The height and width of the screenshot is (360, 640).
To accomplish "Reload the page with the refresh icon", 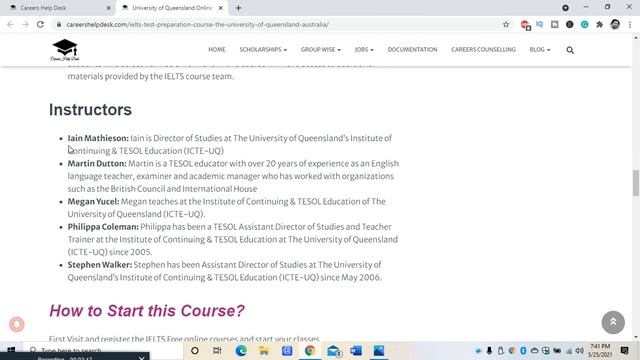I will pyautogui.click(x=40, y=24).
